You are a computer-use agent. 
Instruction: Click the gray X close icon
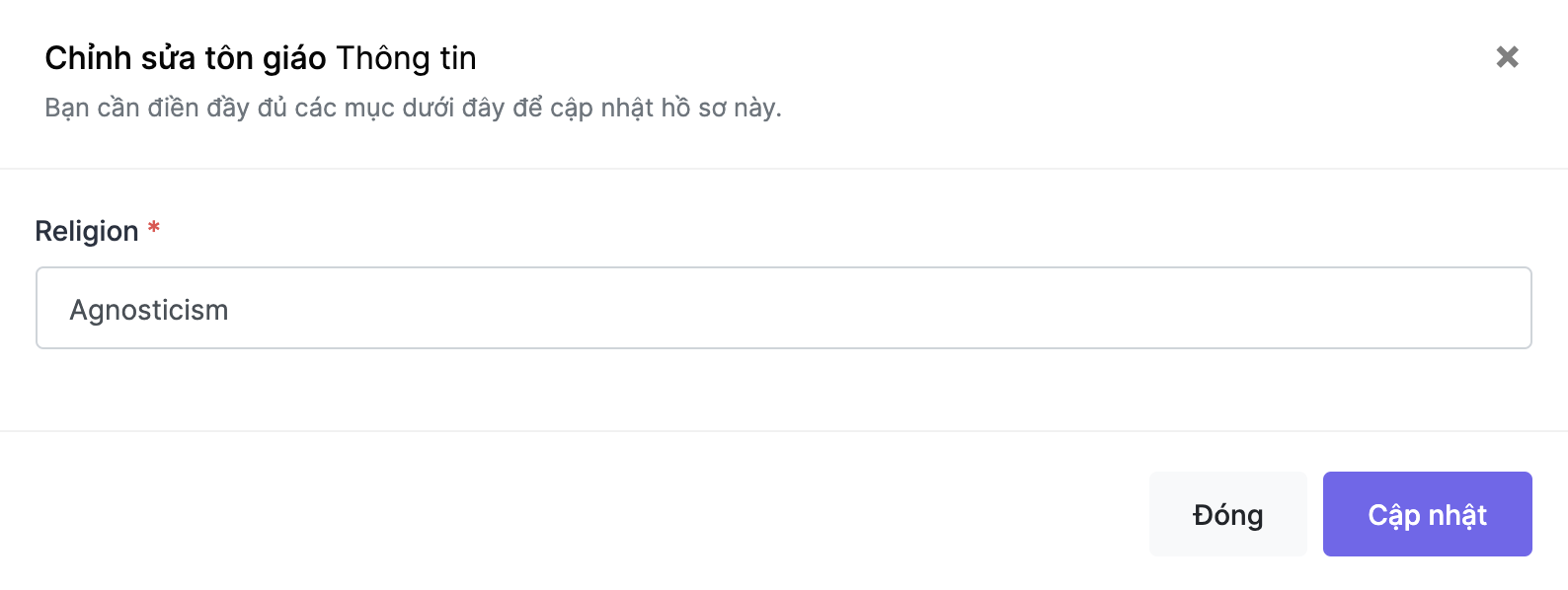click(x=1507, y=57)
